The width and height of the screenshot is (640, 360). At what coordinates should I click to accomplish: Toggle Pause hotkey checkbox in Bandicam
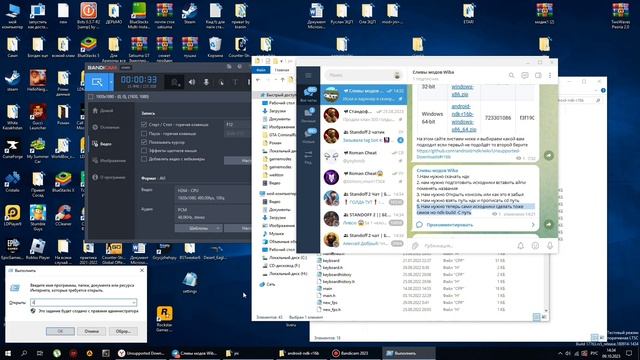tap(144, 133)
